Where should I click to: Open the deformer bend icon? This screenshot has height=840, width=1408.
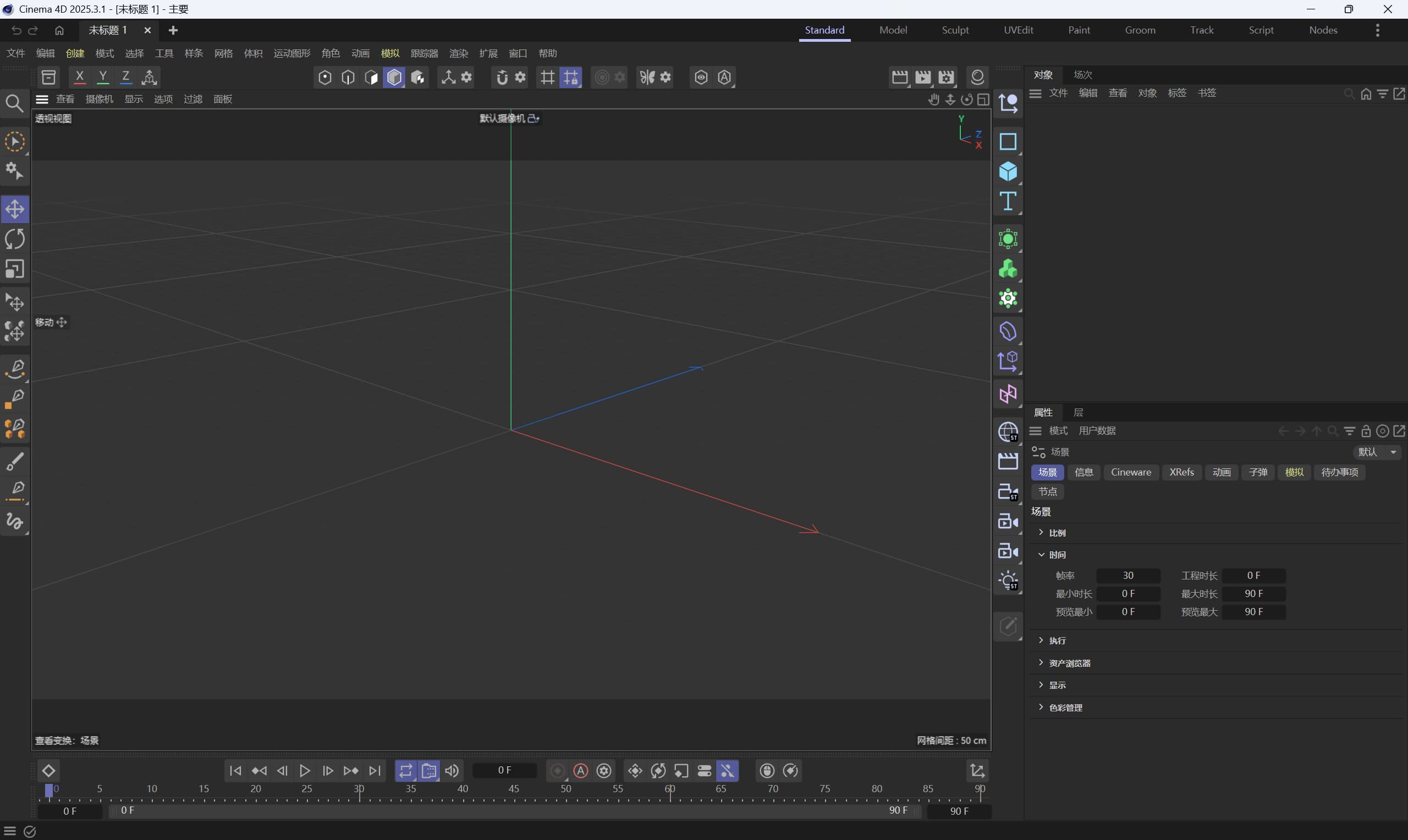point(1008,331)
